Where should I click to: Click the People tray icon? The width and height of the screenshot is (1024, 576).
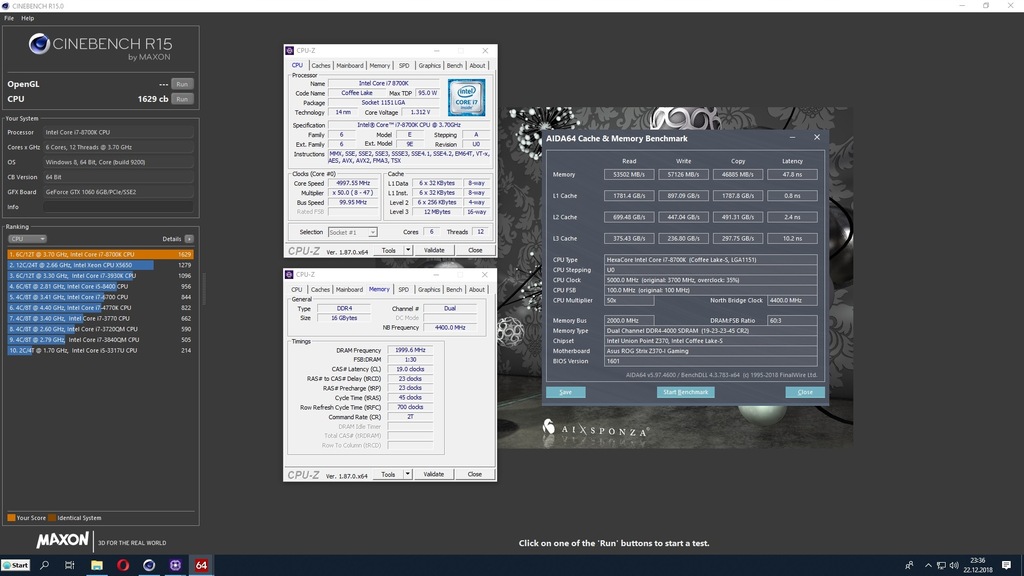[909, 566]
